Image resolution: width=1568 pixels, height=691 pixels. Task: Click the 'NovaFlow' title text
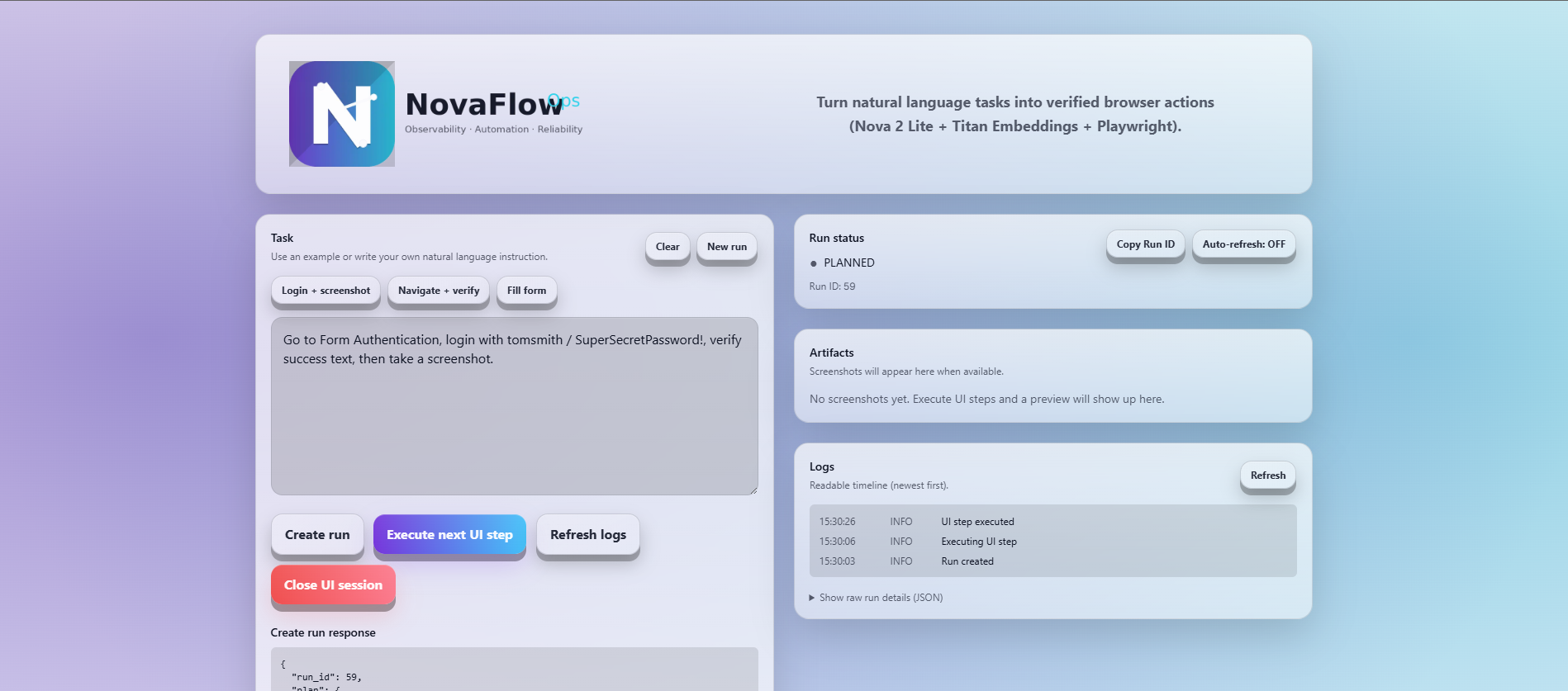pyautogui.click(x=484, y=104)
